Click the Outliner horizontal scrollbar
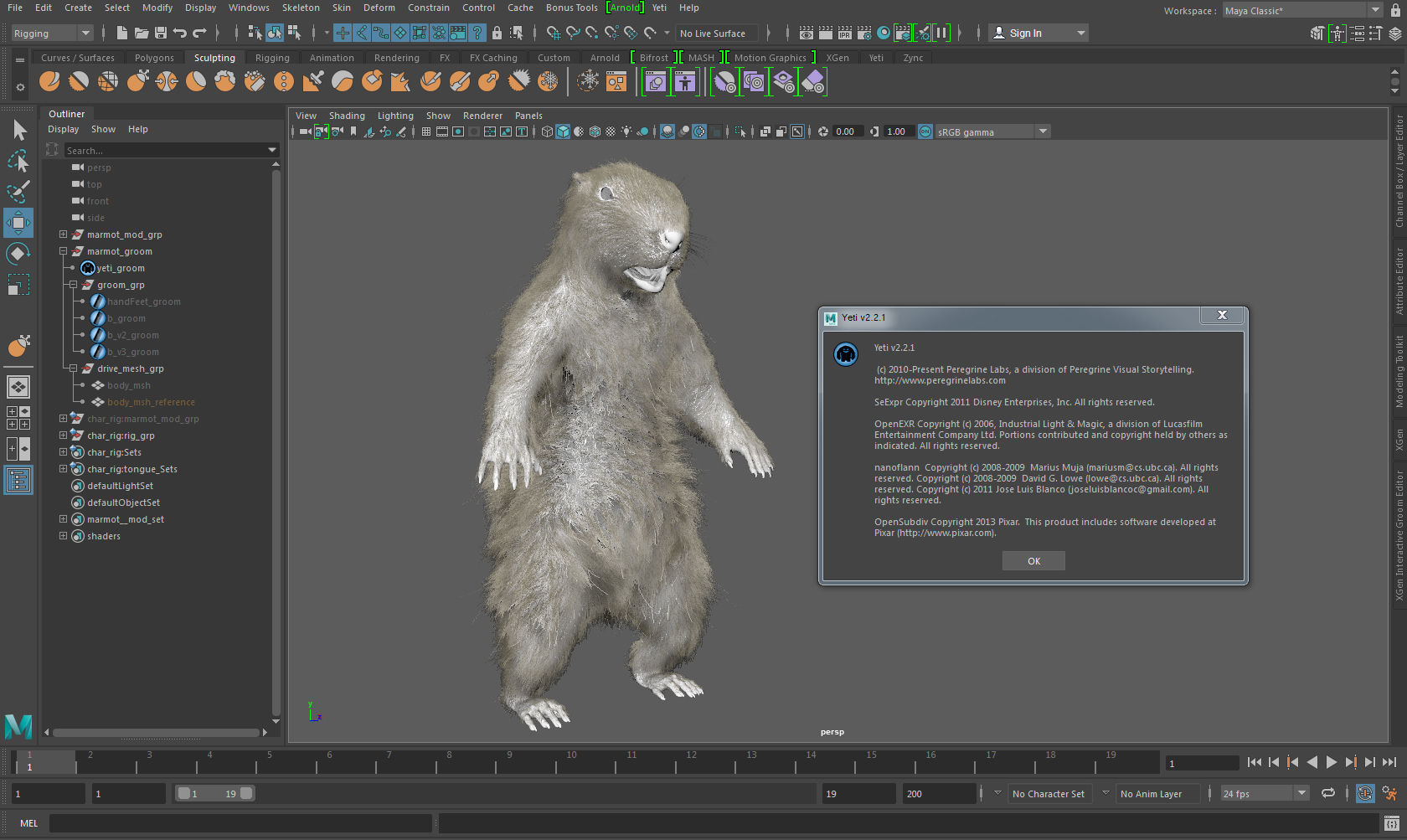This screenshot has height=840, width=1407. click(157, 733)
